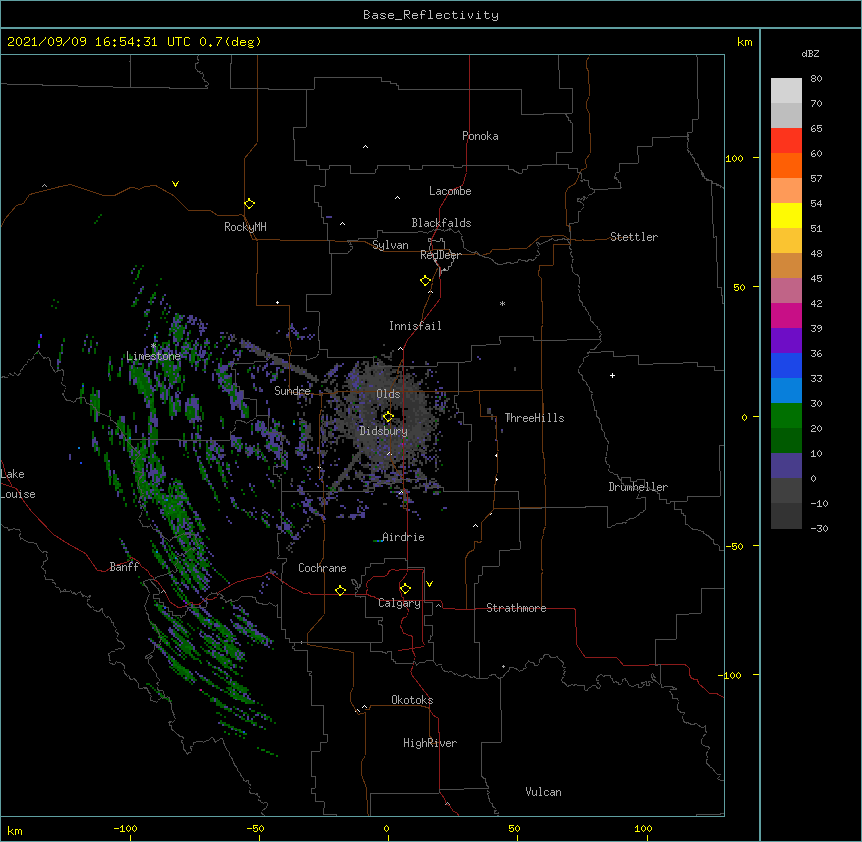Click the Airdrie town label
This screenshot has width=862, height=842.
pos(403,537)
